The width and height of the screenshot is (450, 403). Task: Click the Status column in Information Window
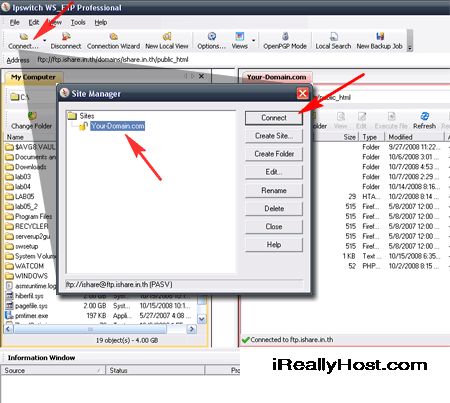[155, 371]
